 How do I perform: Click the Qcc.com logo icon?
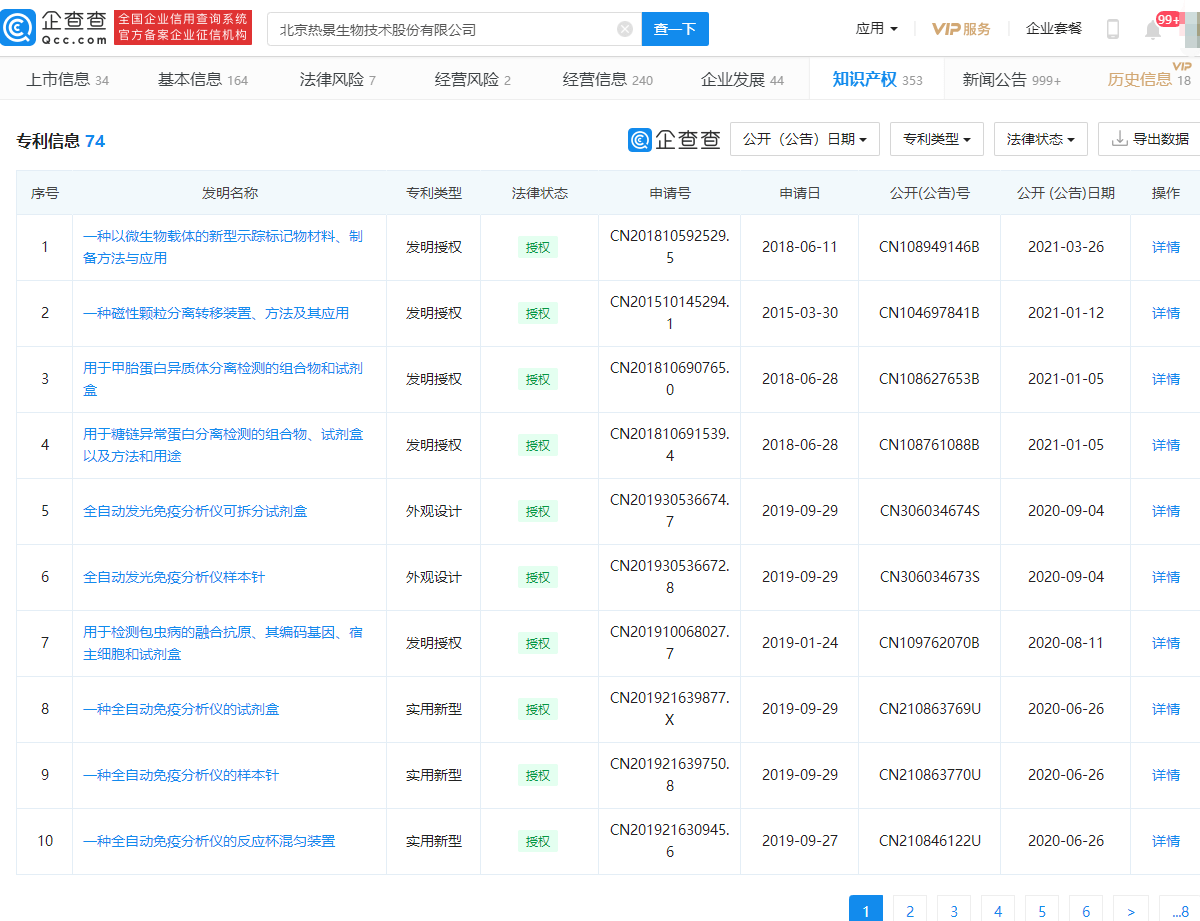(x=20, y=28)
